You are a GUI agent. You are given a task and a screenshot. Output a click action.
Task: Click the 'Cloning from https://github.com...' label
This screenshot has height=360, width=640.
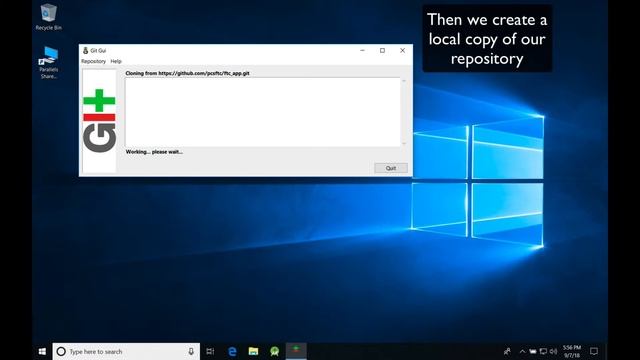187,73
